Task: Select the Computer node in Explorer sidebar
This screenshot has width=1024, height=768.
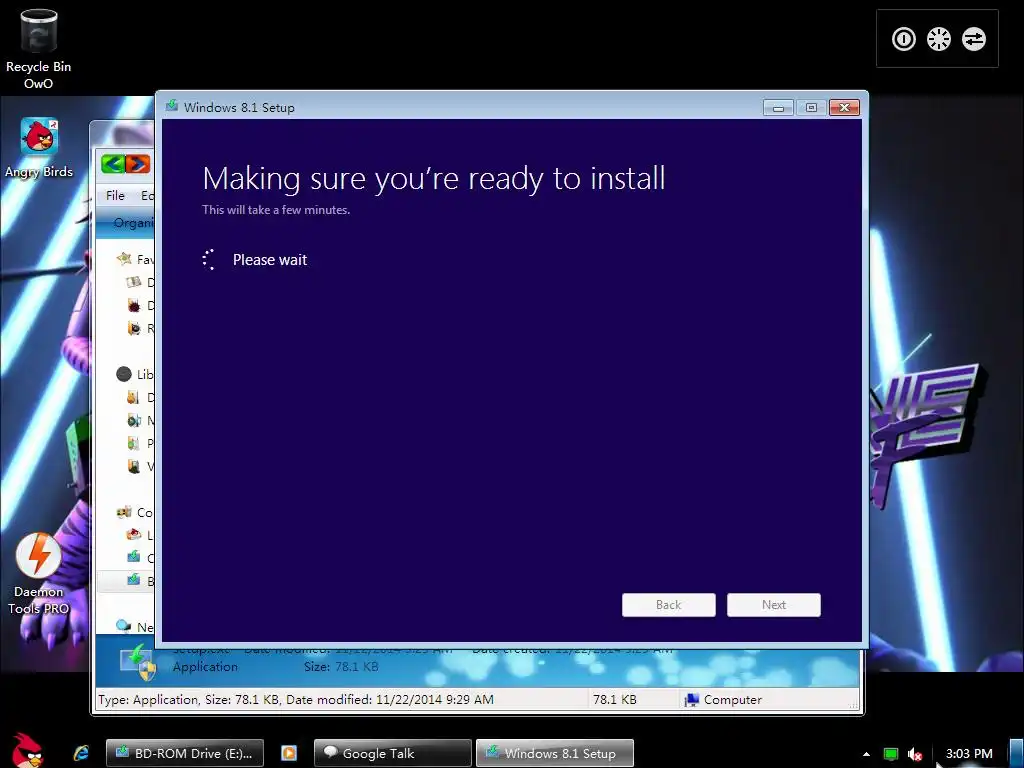Action: 124,512
